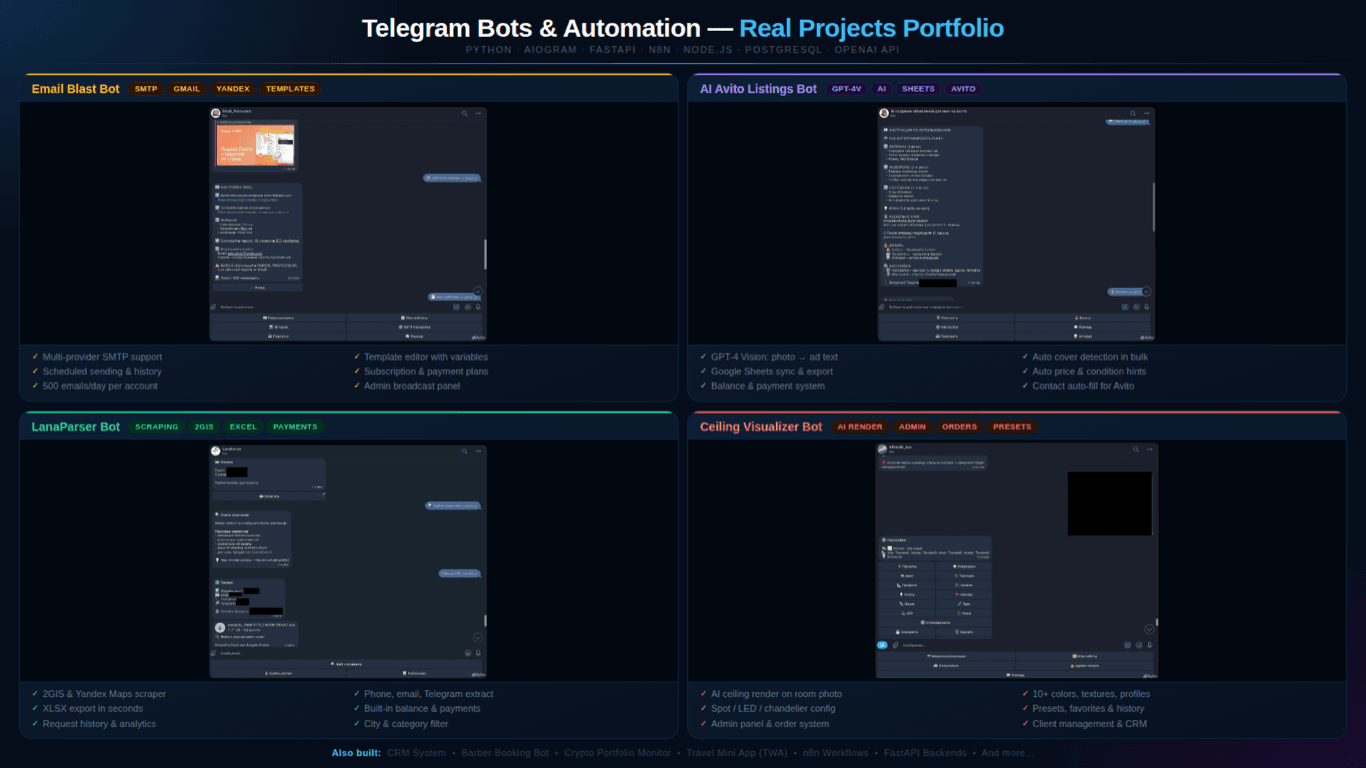Click message input field in Ceiling Visualizer chat
Screen dimensions: 1366x768
pyautogui.click(x=1010, y=645)
